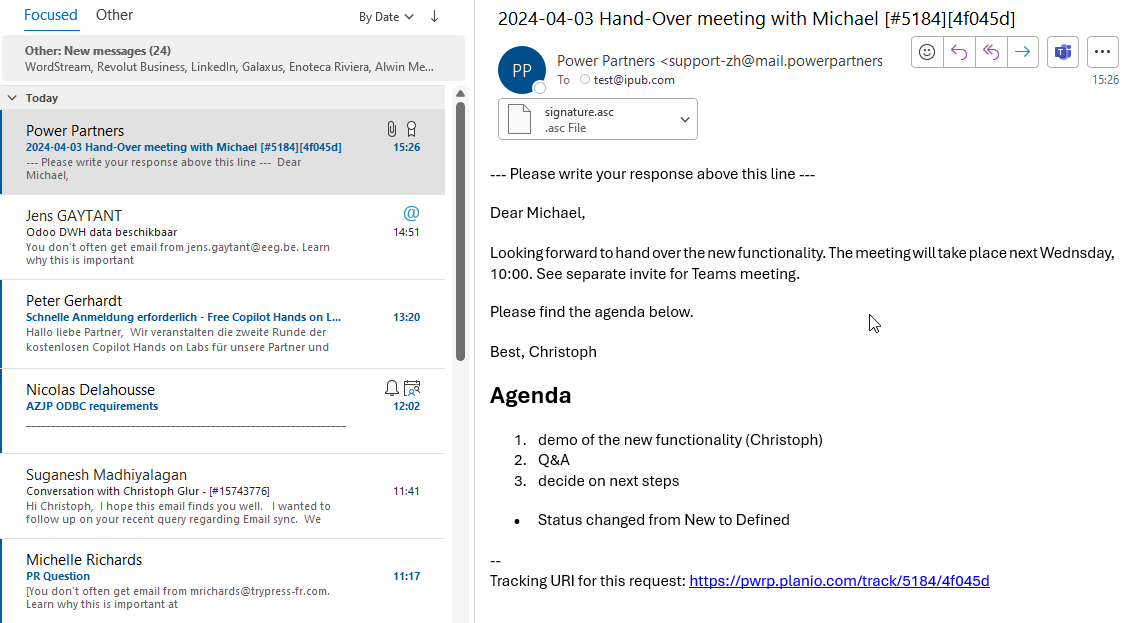
Task: Open the Other: New messages (24) banner
Action: click(233, 58)
